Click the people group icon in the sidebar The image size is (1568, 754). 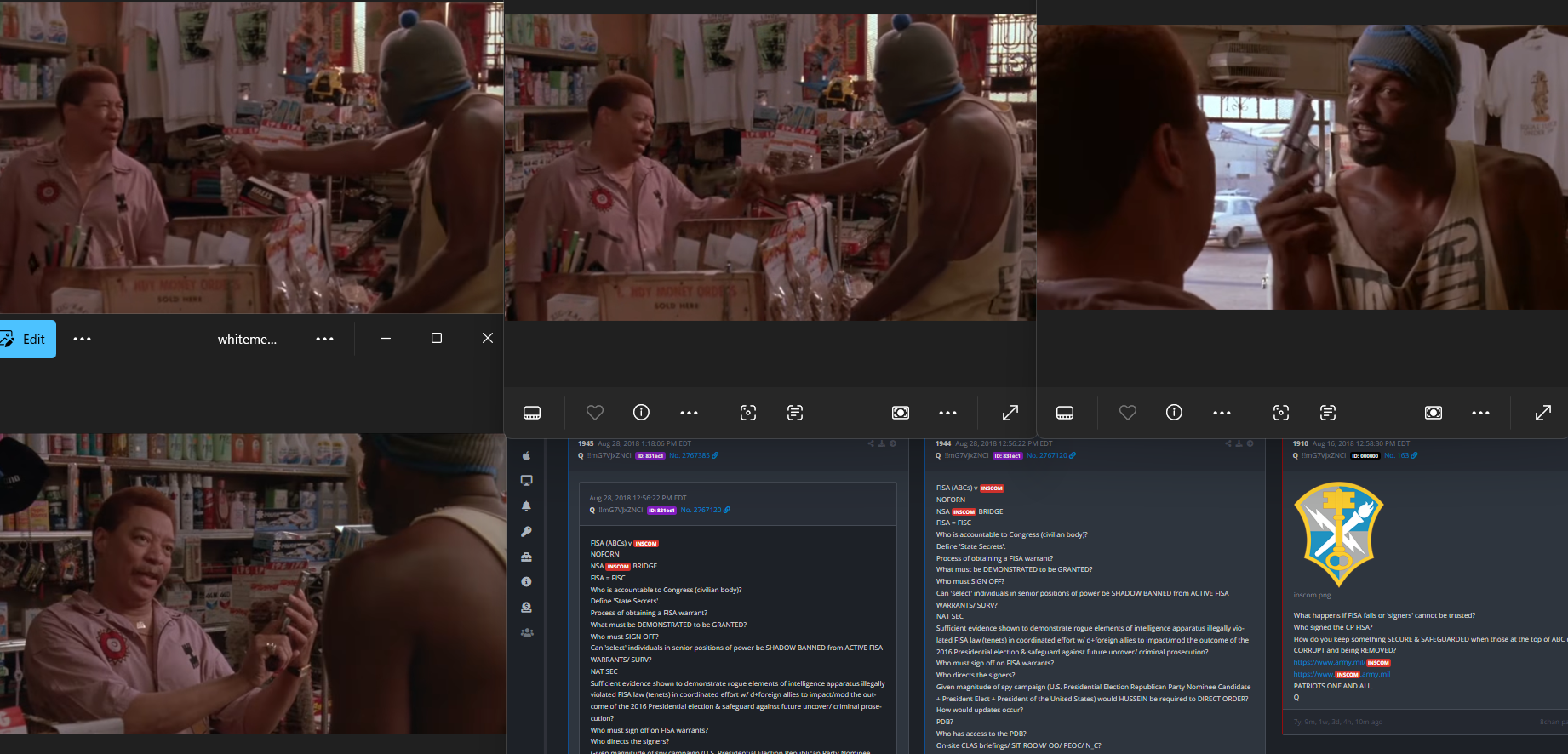point(527,632)
